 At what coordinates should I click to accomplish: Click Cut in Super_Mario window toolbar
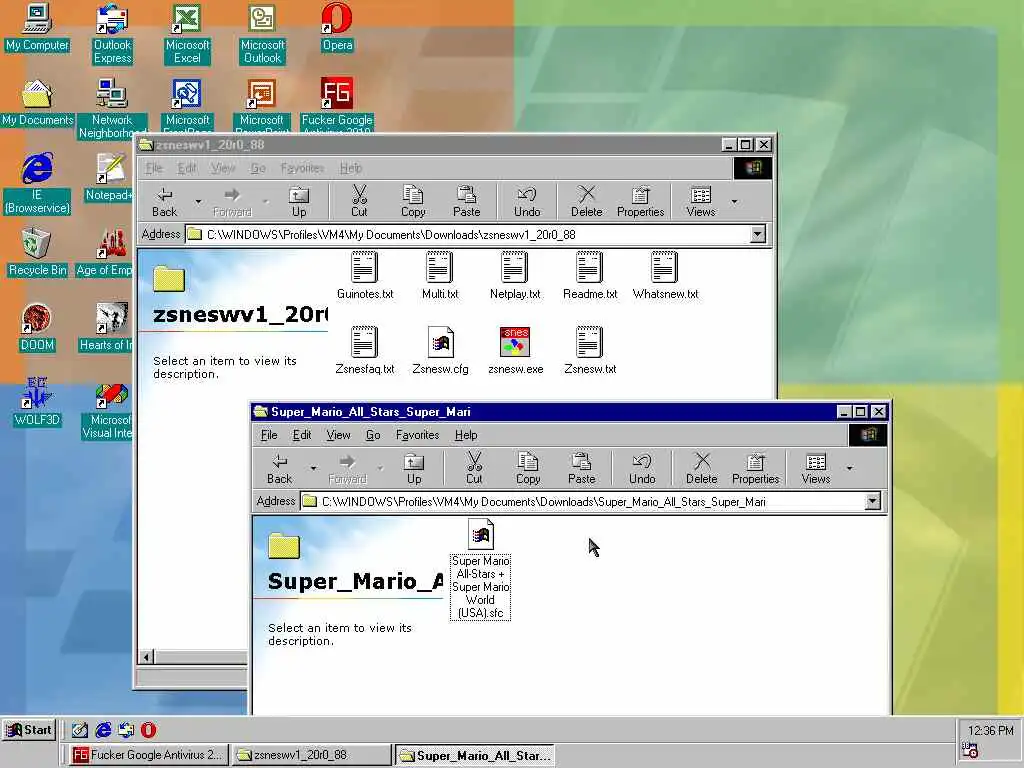pyautogui.click(x=474, y=469)
